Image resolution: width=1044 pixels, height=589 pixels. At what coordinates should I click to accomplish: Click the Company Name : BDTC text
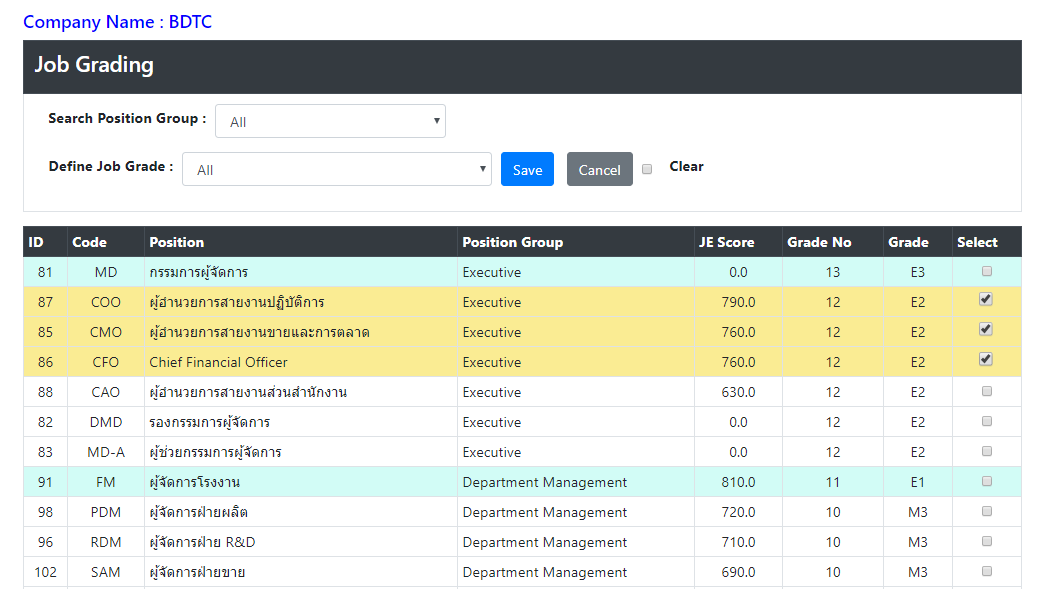(117, 22)
